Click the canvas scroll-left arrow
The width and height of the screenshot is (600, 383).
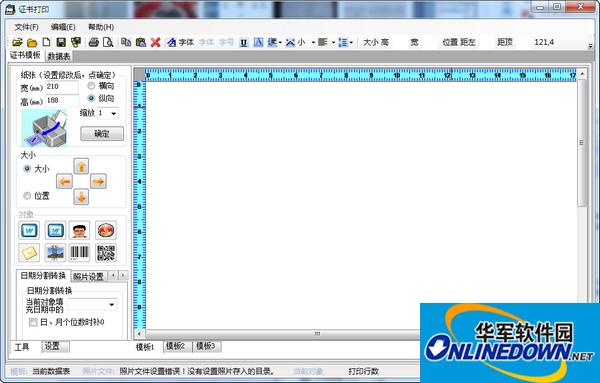(139, 334)
